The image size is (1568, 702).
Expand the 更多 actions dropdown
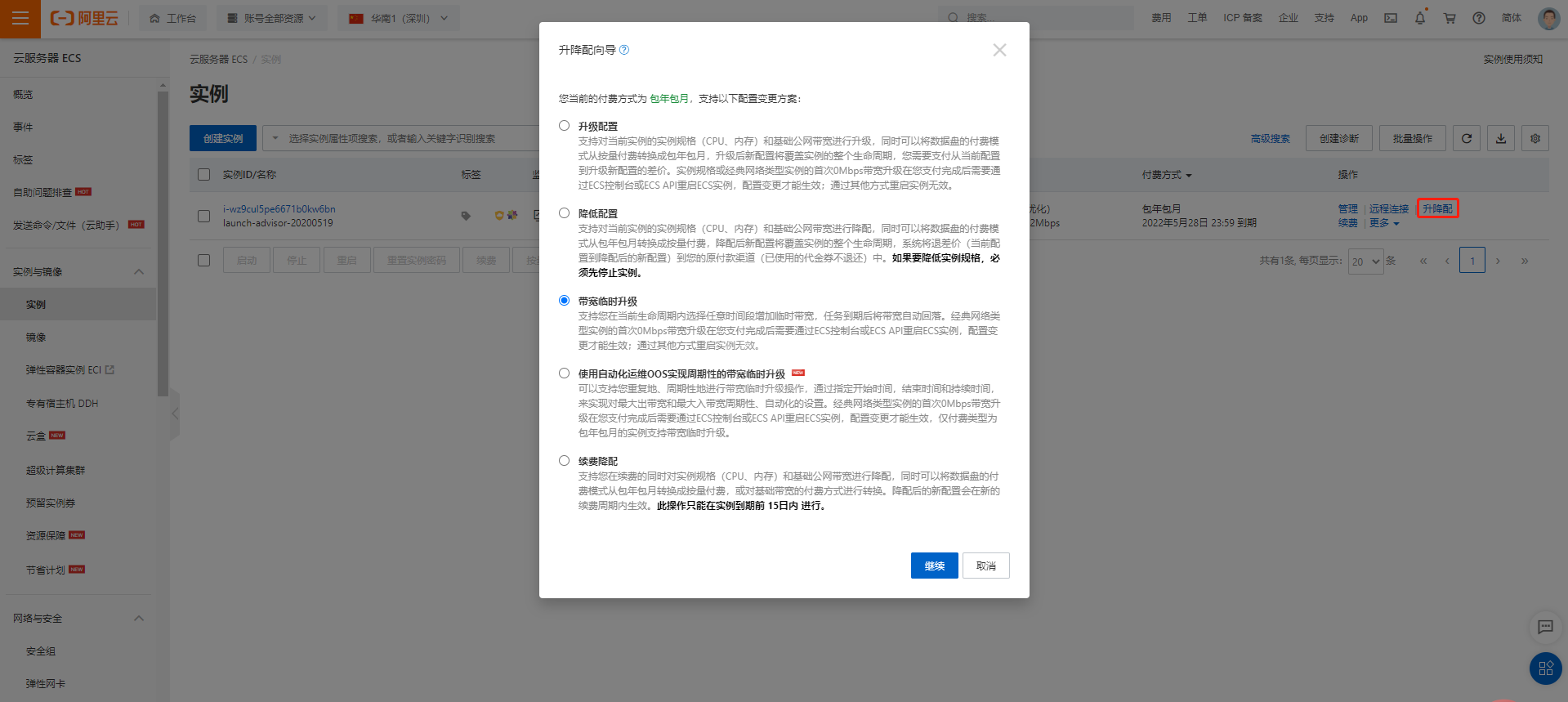pos(1384,223)
